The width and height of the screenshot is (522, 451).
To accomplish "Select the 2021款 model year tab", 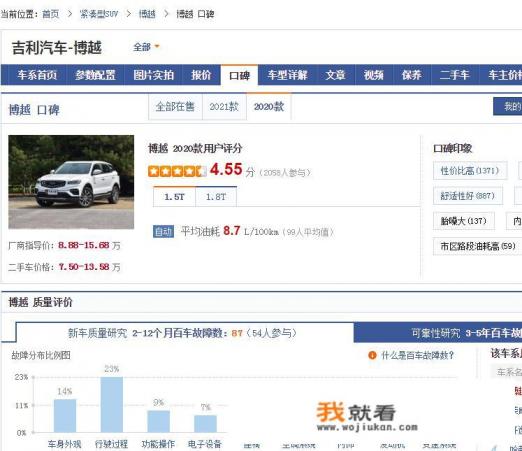I will pos(224,107).
